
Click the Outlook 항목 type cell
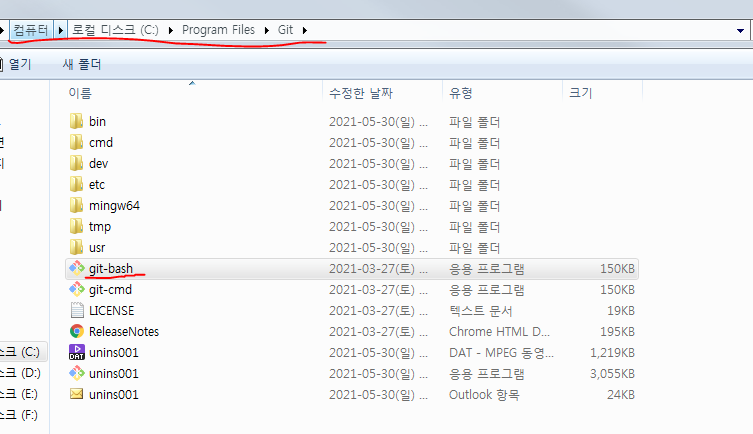click(x=484, y=394)
